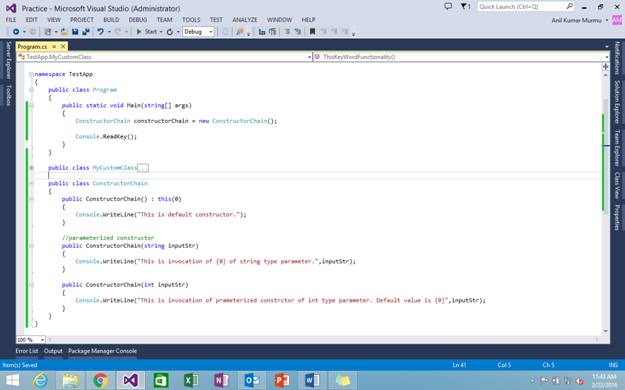The width and height of the screenshot is (625, 390).
Task: Open the 100 % zoom level dropdown
Action: (42, 340)
